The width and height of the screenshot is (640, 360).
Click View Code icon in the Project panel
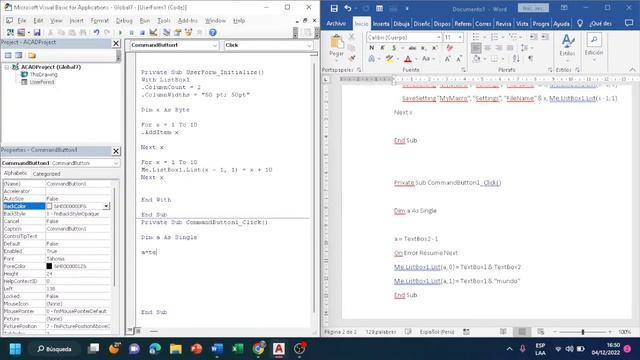click(8, 55)
